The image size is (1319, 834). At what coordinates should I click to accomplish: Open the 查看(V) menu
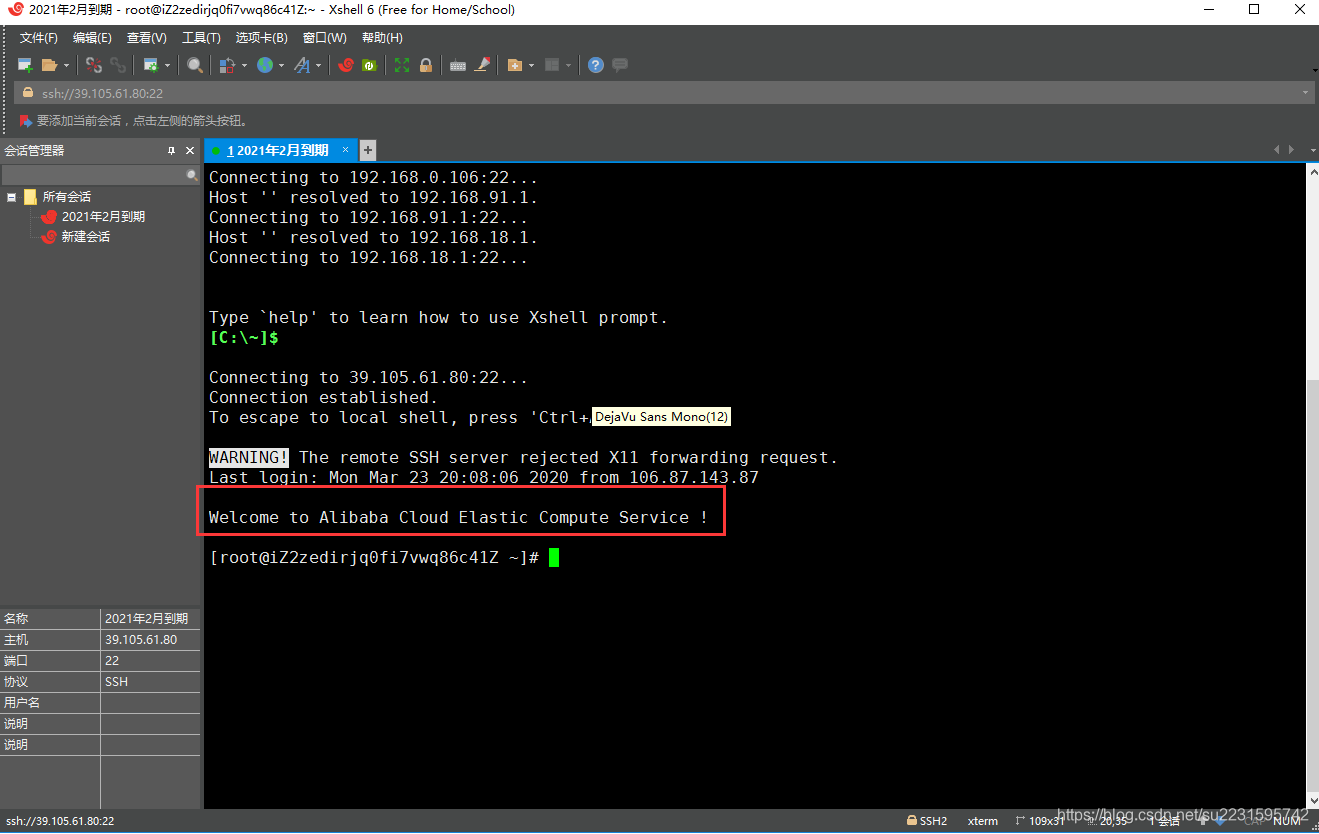click(x=147, y=38)
